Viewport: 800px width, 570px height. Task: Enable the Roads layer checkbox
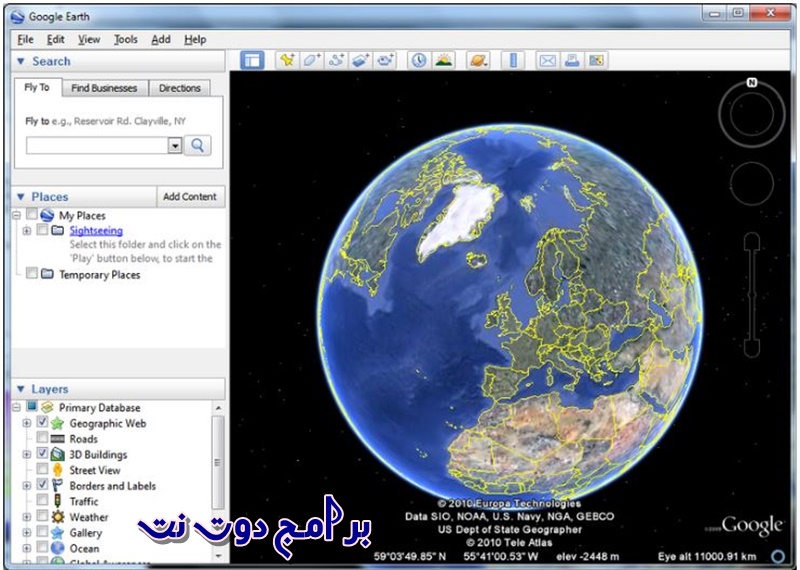point(42,438)
